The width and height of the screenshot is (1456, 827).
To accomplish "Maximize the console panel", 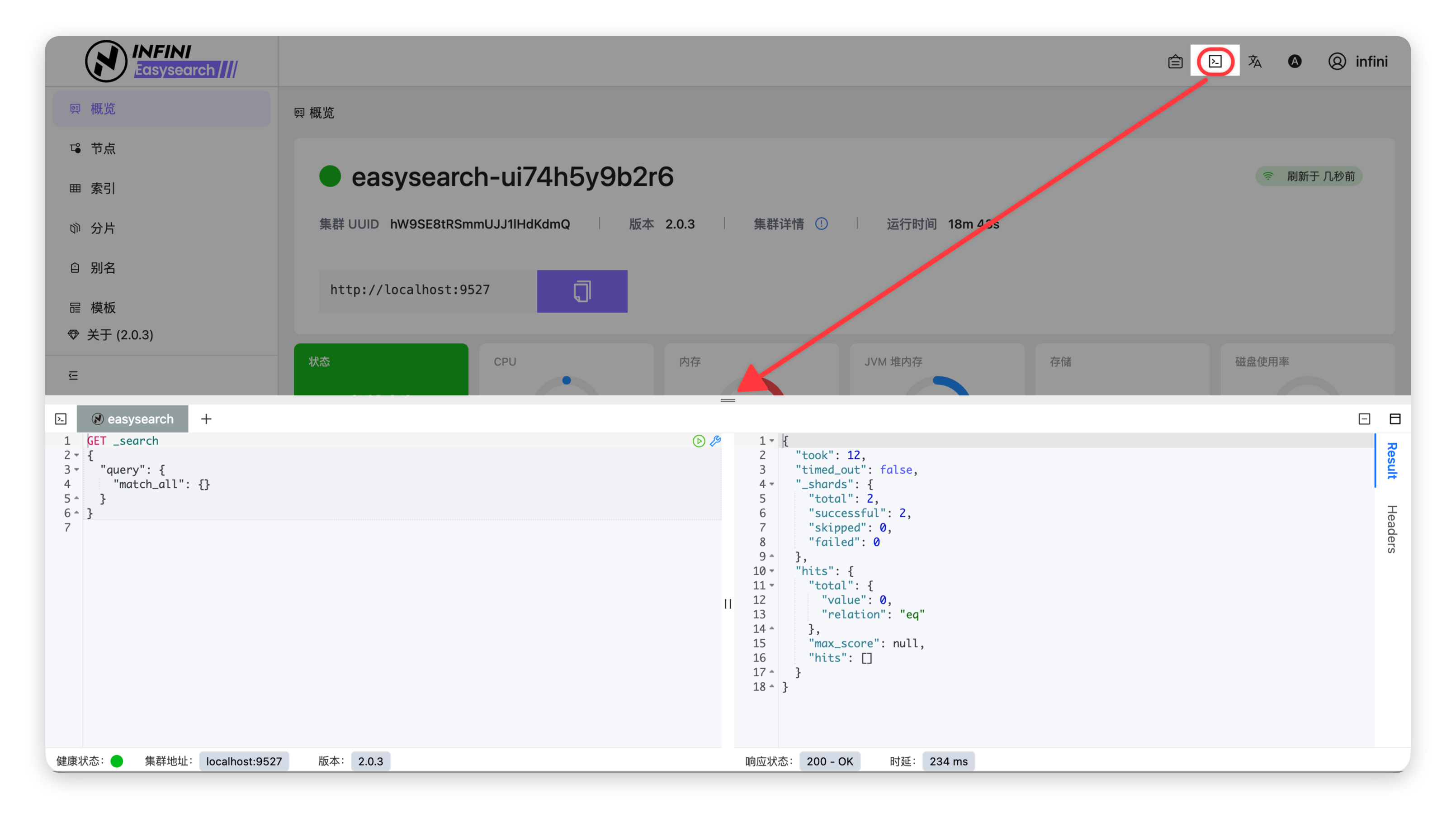I will coord(1395,419).
